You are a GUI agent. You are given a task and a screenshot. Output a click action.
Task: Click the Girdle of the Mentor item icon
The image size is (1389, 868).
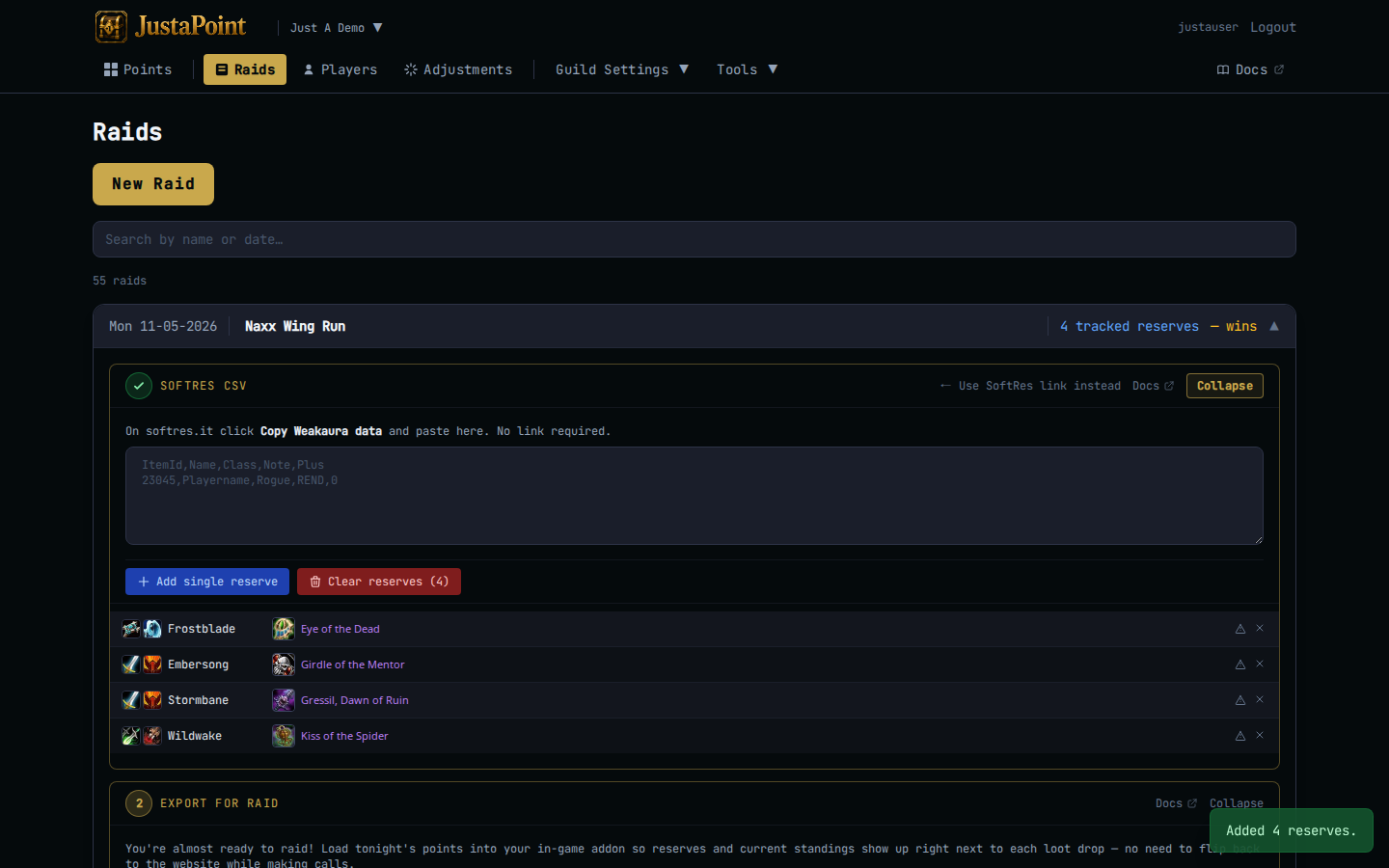click(x=284, y=665)
